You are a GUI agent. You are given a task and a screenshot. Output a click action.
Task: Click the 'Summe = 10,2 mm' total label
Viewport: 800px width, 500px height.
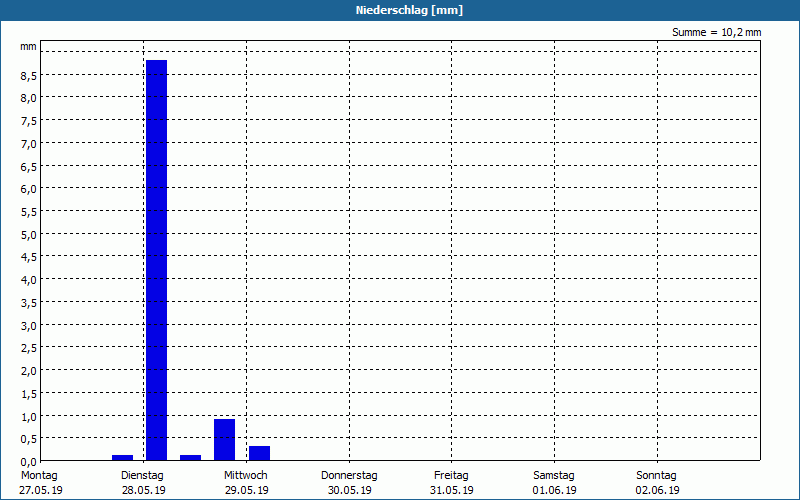[716, 32]
